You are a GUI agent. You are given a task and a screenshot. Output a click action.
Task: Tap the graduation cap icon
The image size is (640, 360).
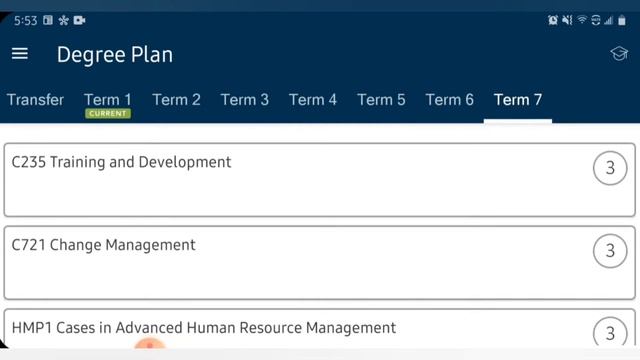pyautogui.click(x=619, y=53)
